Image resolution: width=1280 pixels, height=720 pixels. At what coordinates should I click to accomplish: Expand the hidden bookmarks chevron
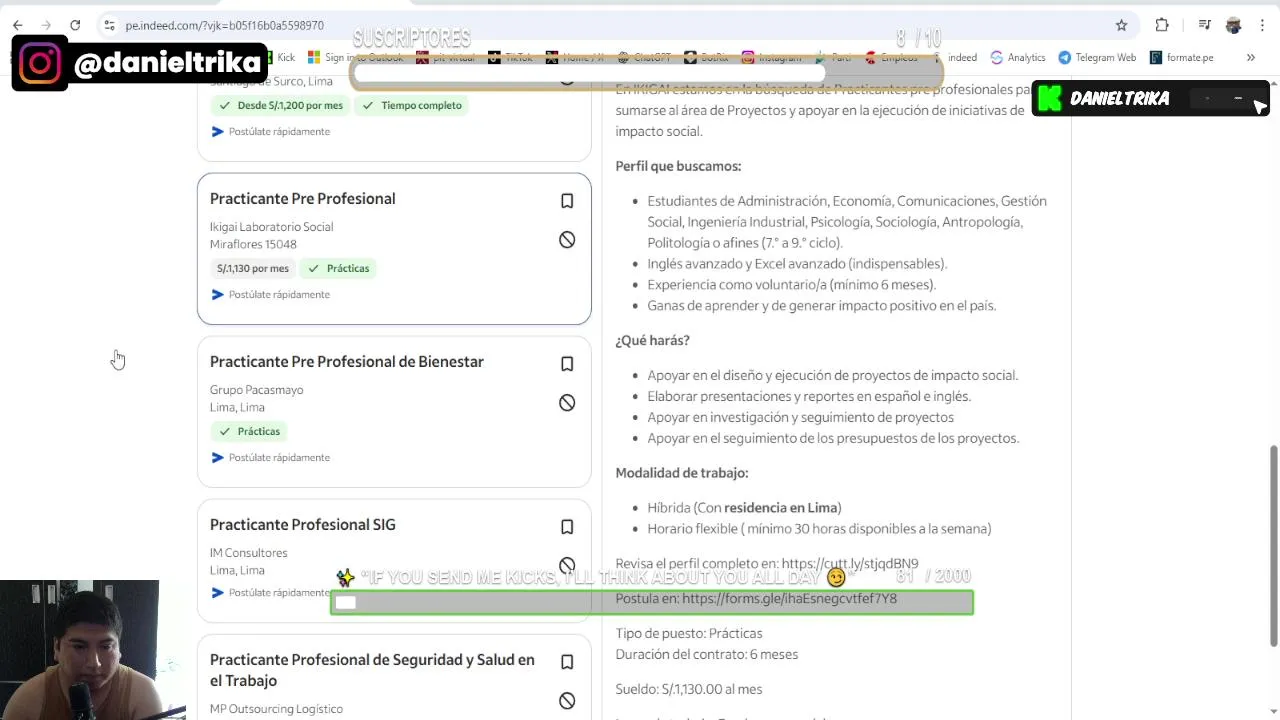pyautogui.click(x=1250, y=58)
